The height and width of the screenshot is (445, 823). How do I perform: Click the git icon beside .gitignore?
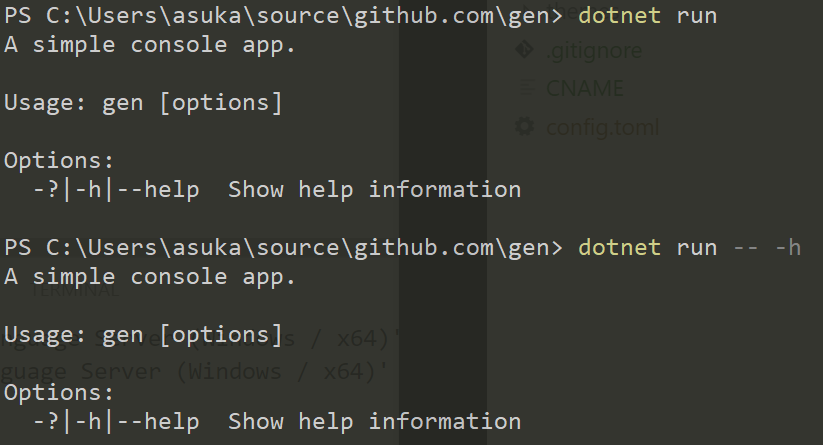(524, 50)
